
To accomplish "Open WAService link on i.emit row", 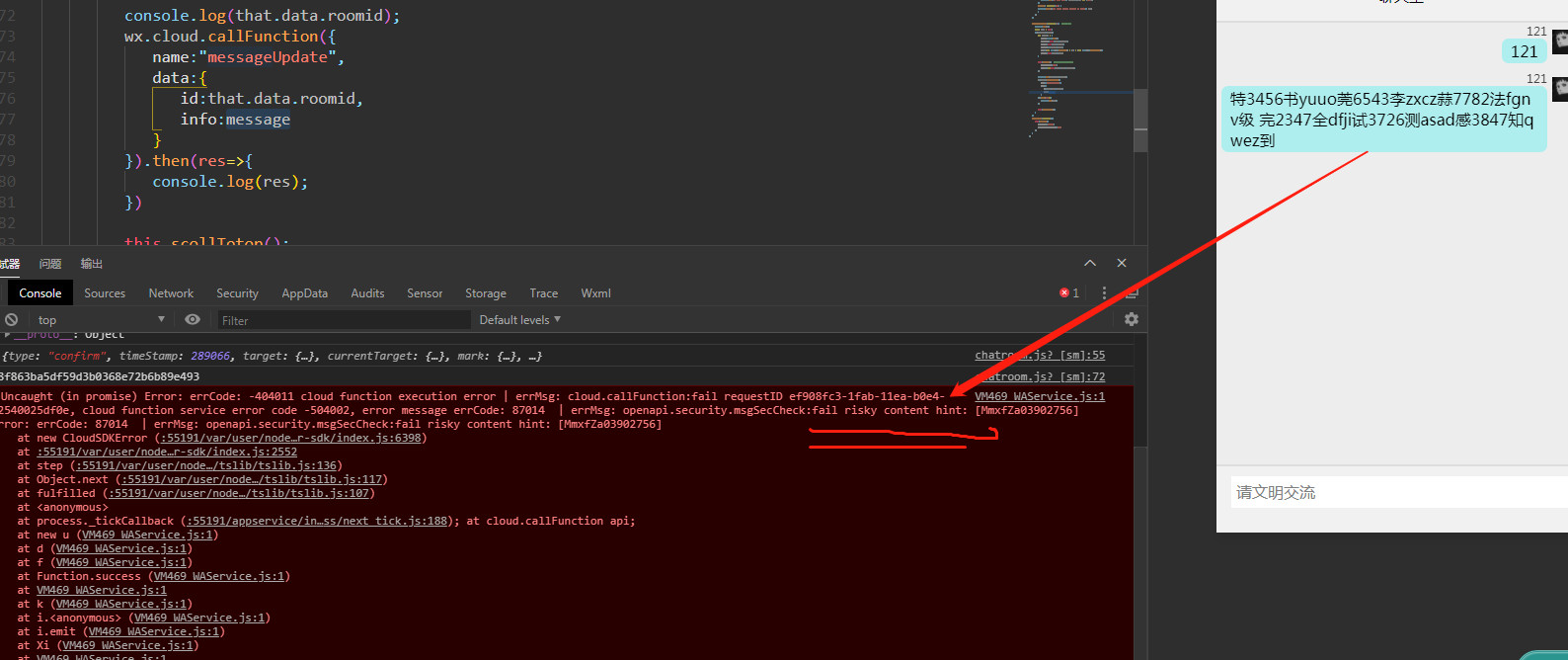I will tap(154, 631).
